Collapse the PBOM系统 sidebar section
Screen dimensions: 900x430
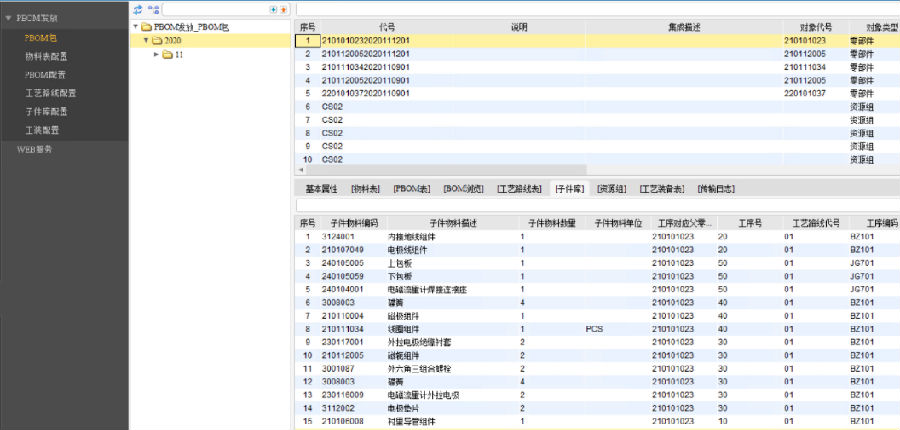point(8,18)
